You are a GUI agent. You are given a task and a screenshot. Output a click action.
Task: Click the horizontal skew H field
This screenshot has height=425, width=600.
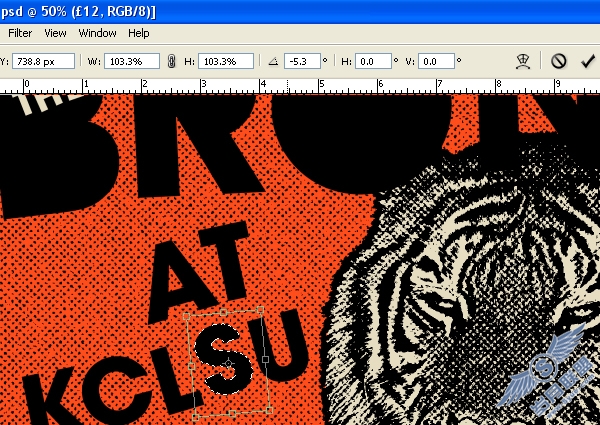point(373,61)
